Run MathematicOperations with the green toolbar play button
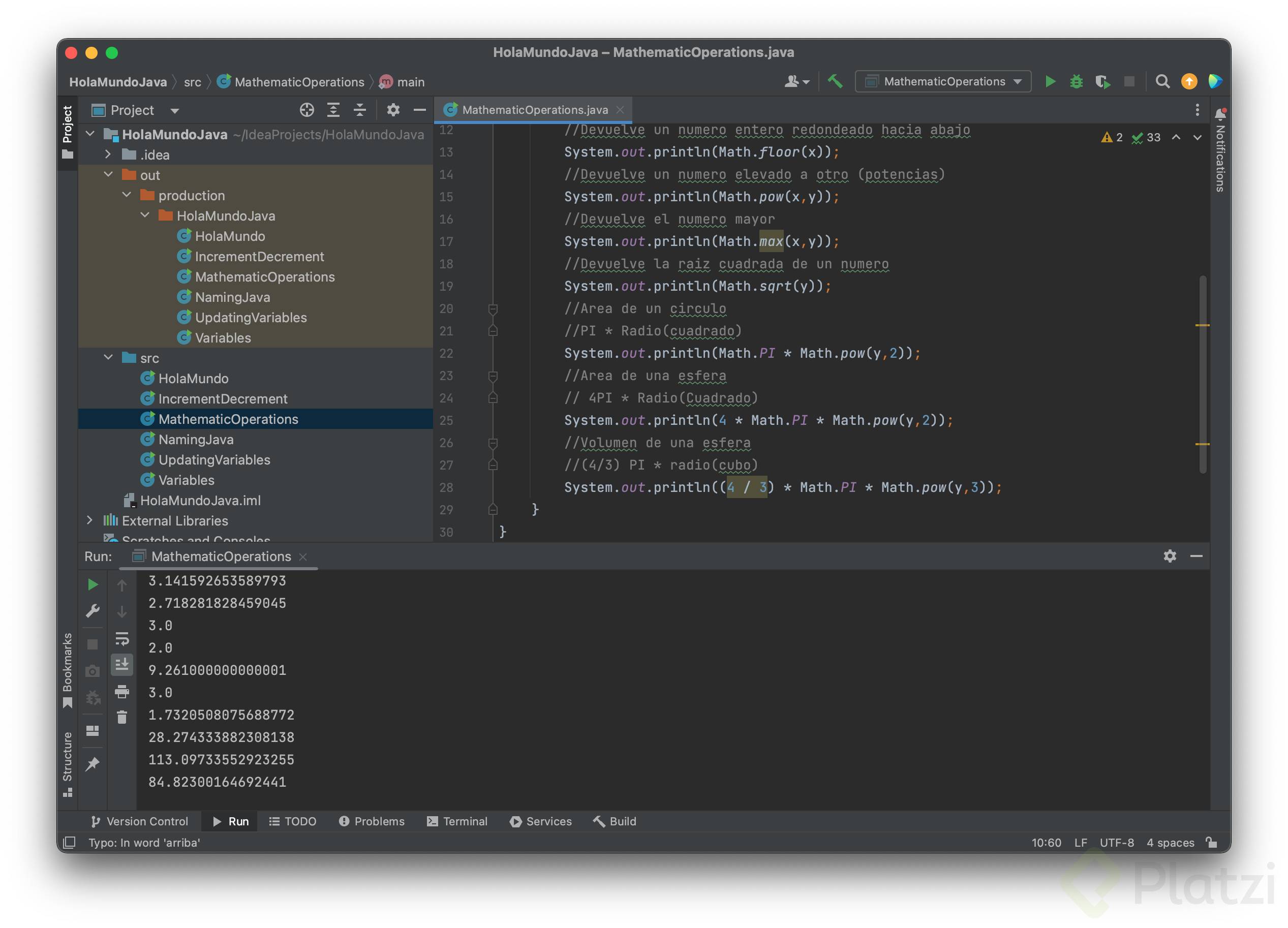The image size is (1288, 928). click(x=1050, y=82)
